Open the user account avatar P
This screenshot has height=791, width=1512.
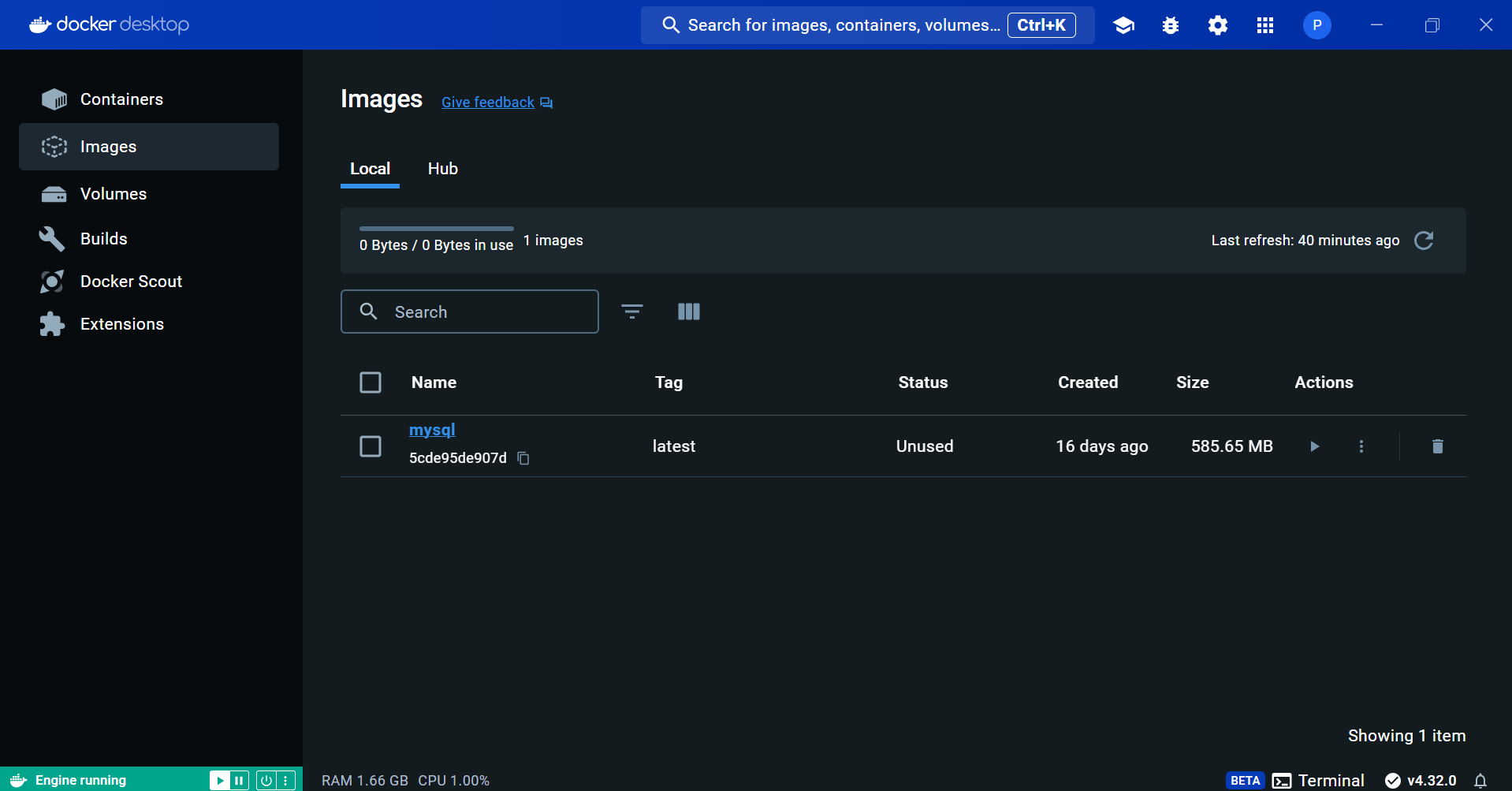[x=1317, y=25]
